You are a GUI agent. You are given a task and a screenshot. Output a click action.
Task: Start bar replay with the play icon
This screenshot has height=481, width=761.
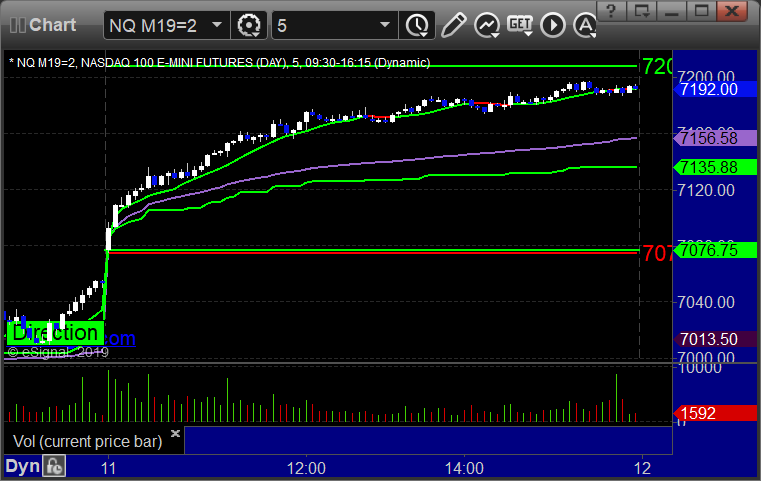[553, 25]
